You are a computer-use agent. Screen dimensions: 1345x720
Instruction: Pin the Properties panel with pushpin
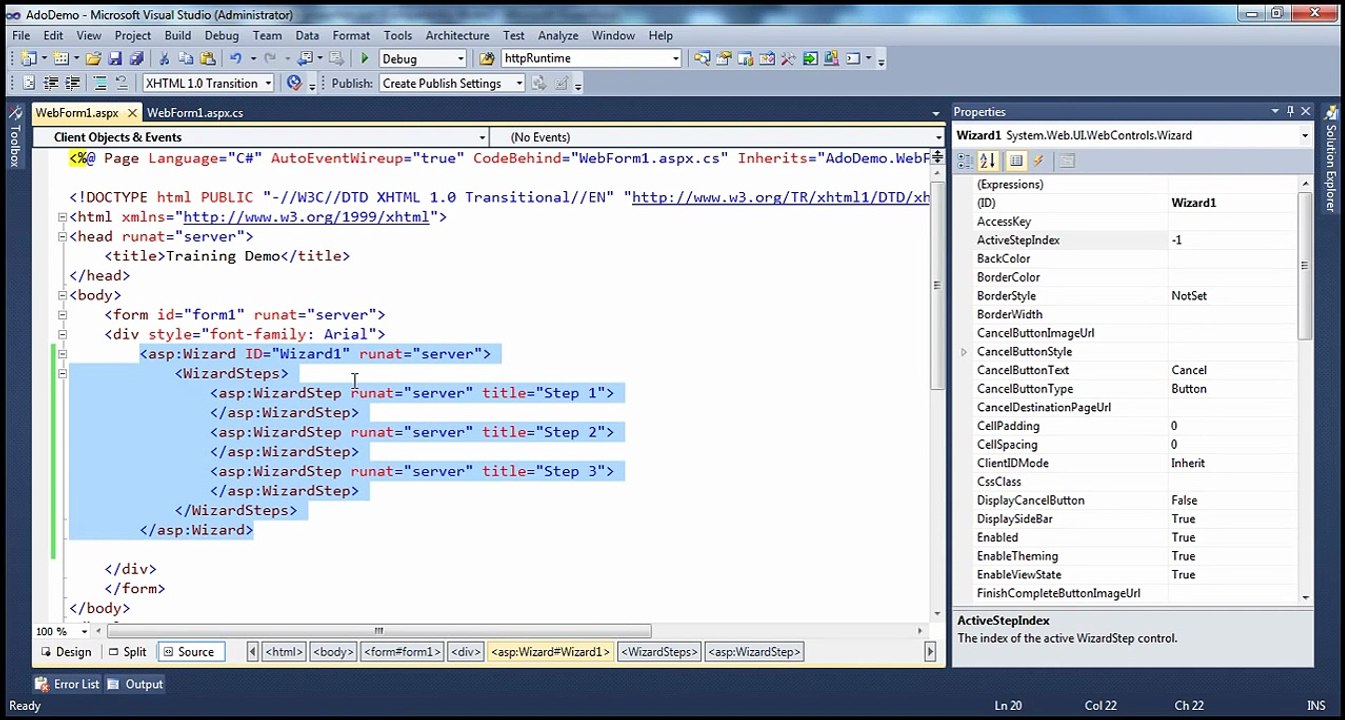click(1290, 111)
